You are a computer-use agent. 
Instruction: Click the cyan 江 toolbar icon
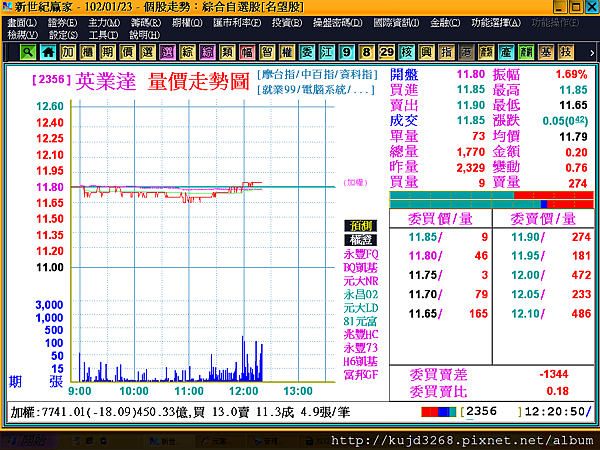click(x=326, y=52)
